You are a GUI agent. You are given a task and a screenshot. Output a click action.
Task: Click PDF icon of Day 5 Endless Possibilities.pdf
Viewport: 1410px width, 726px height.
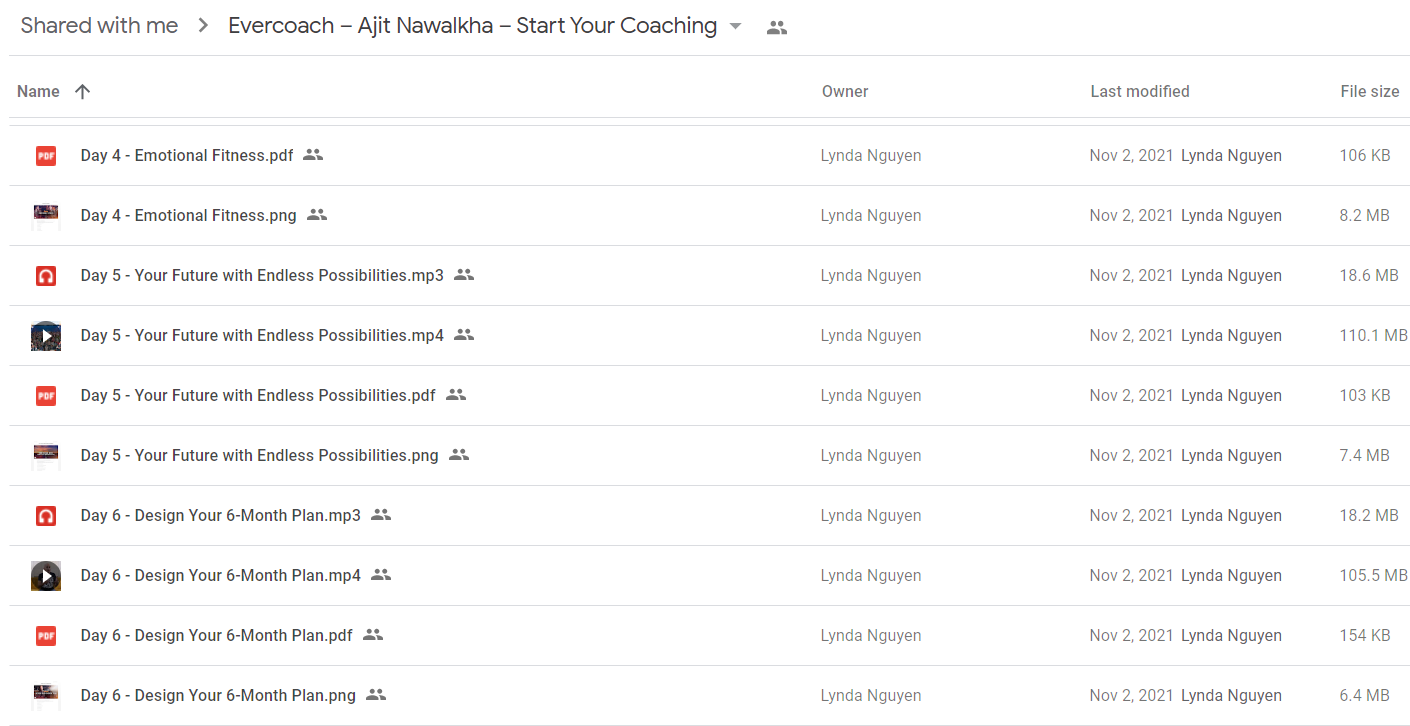tap(46, 395)
